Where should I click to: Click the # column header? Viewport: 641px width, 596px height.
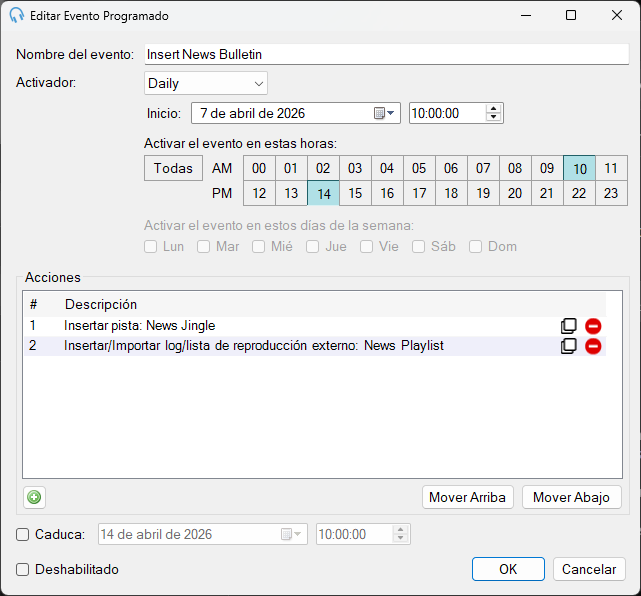pyautogui.click(x=33, y=304)
